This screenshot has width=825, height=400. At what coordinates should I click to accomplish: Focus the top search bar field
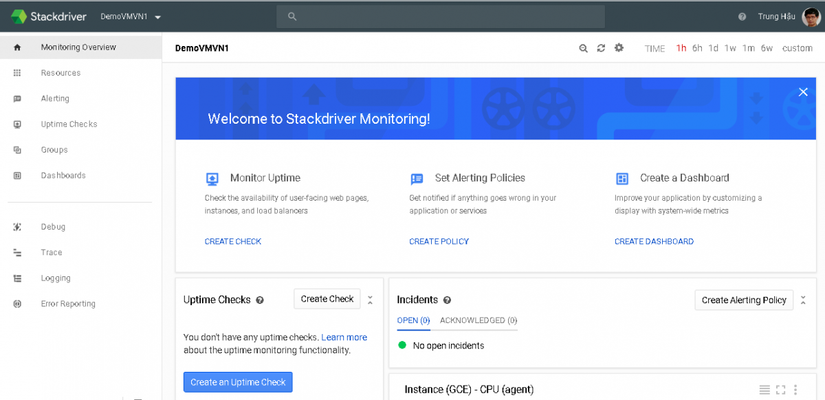pyautogui.click(x=440, y=17)
